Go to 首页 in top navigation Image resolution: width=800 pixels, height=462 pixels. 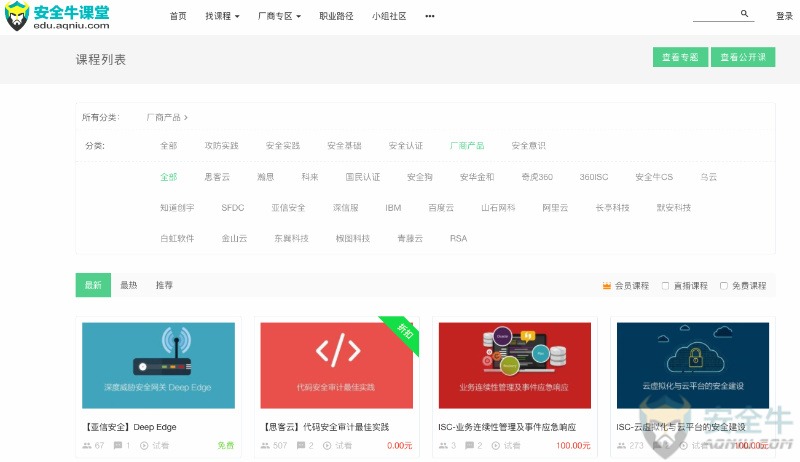pyautogui.click(x=178, y=16)
